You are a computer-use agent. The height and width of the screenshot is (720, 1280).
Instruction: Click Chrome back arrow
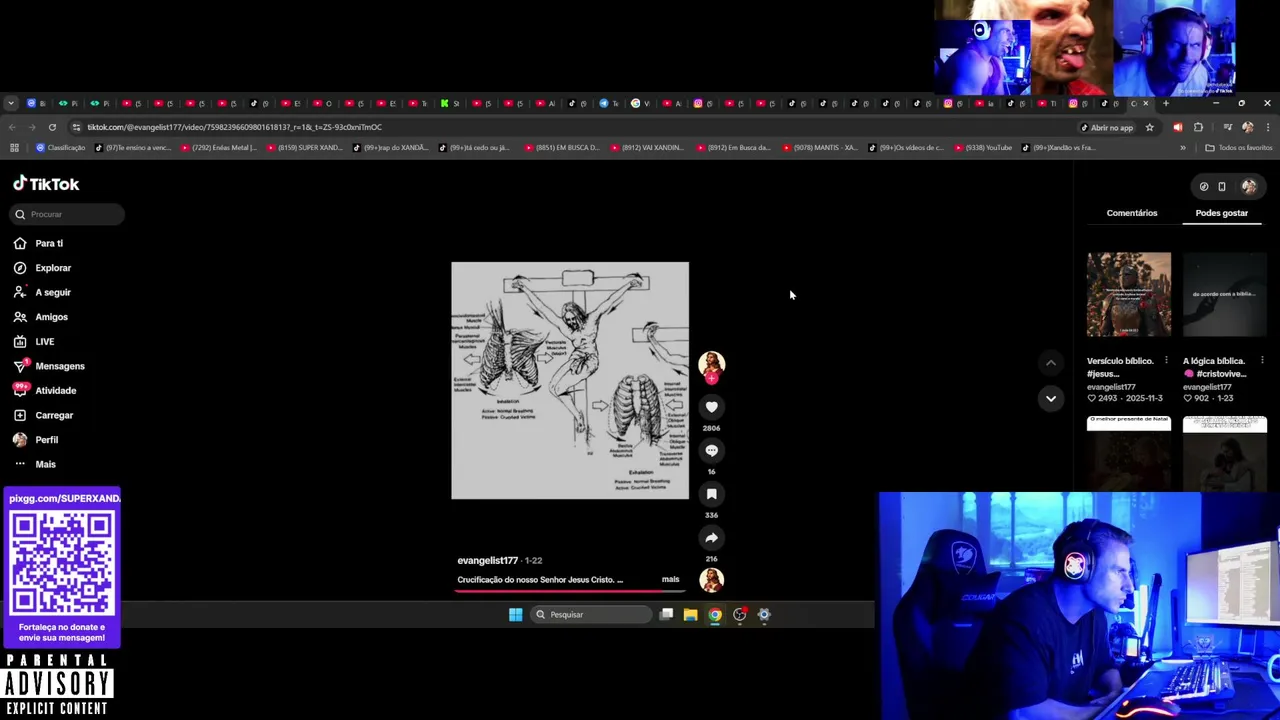pos(12,127)
